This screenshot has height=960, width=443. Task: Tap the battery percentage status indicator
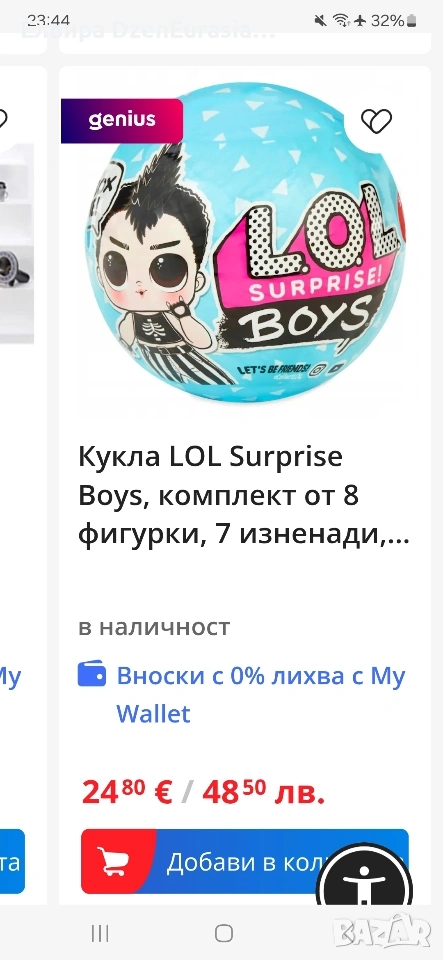(393, 21)
